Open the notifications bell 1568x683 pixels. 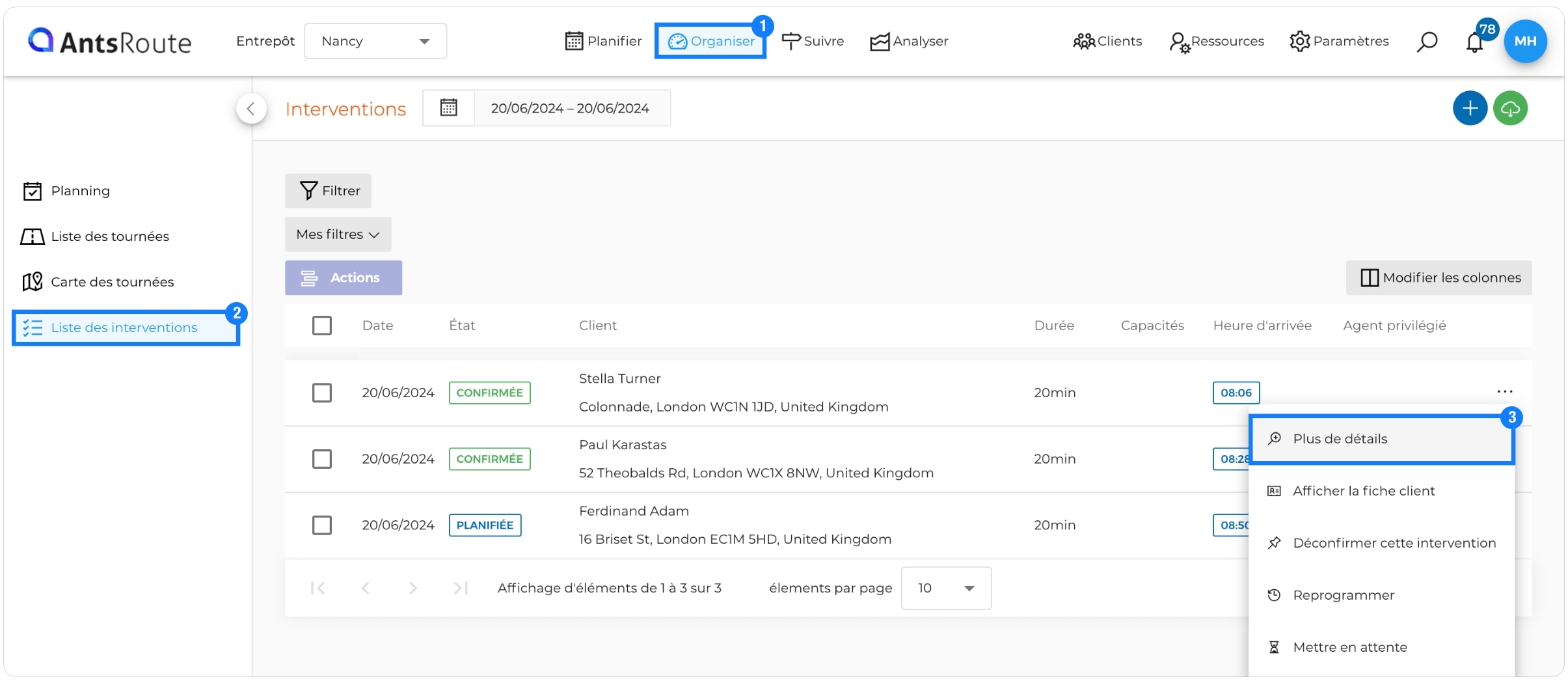[1475, 42]
